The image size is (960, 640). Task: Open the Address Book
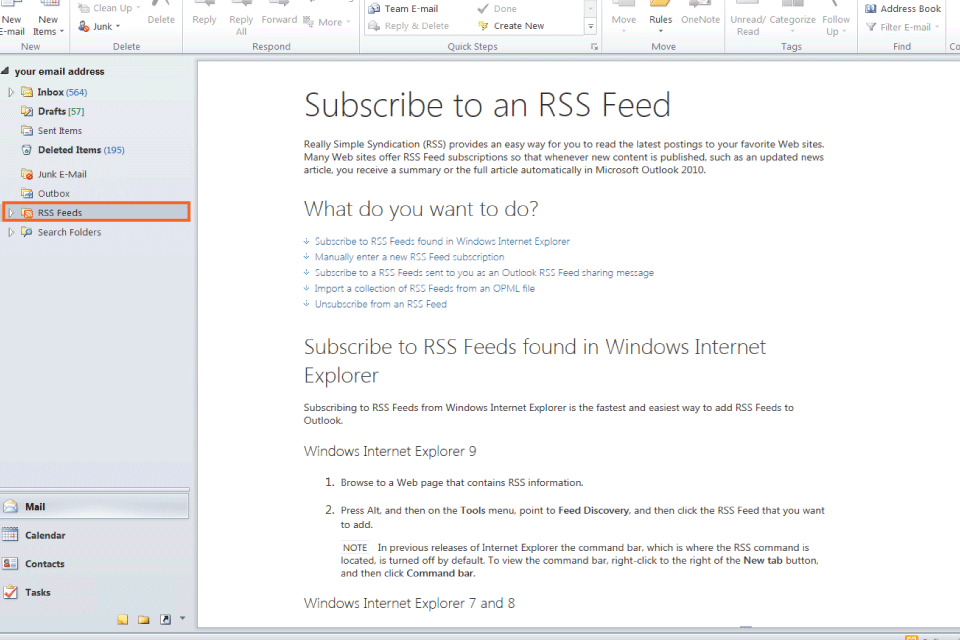click(903, 9)
